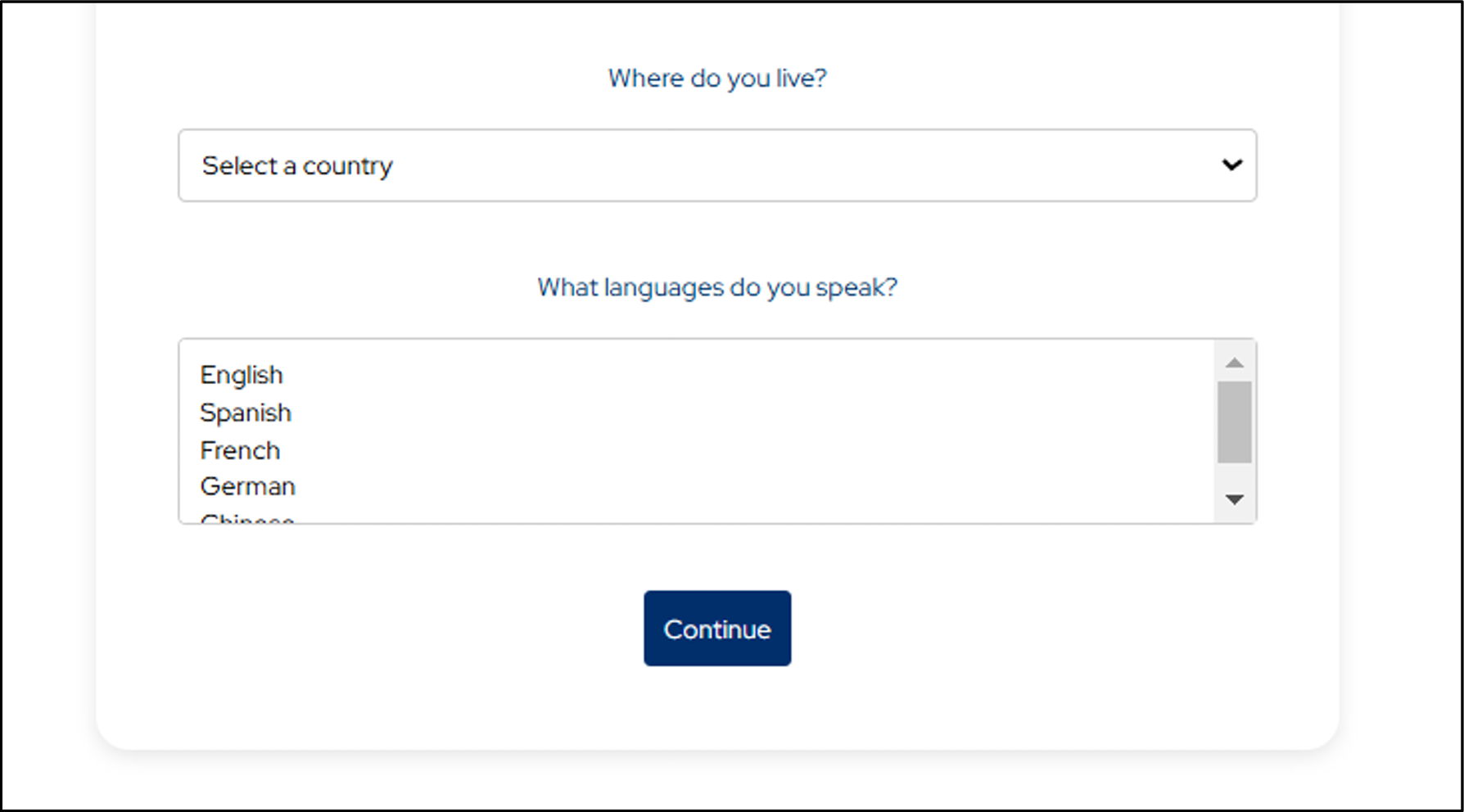Click the "Select a country" placeholder text
Screen dimensions: 1464x812
pyautogui.click(x=297, y=166)
